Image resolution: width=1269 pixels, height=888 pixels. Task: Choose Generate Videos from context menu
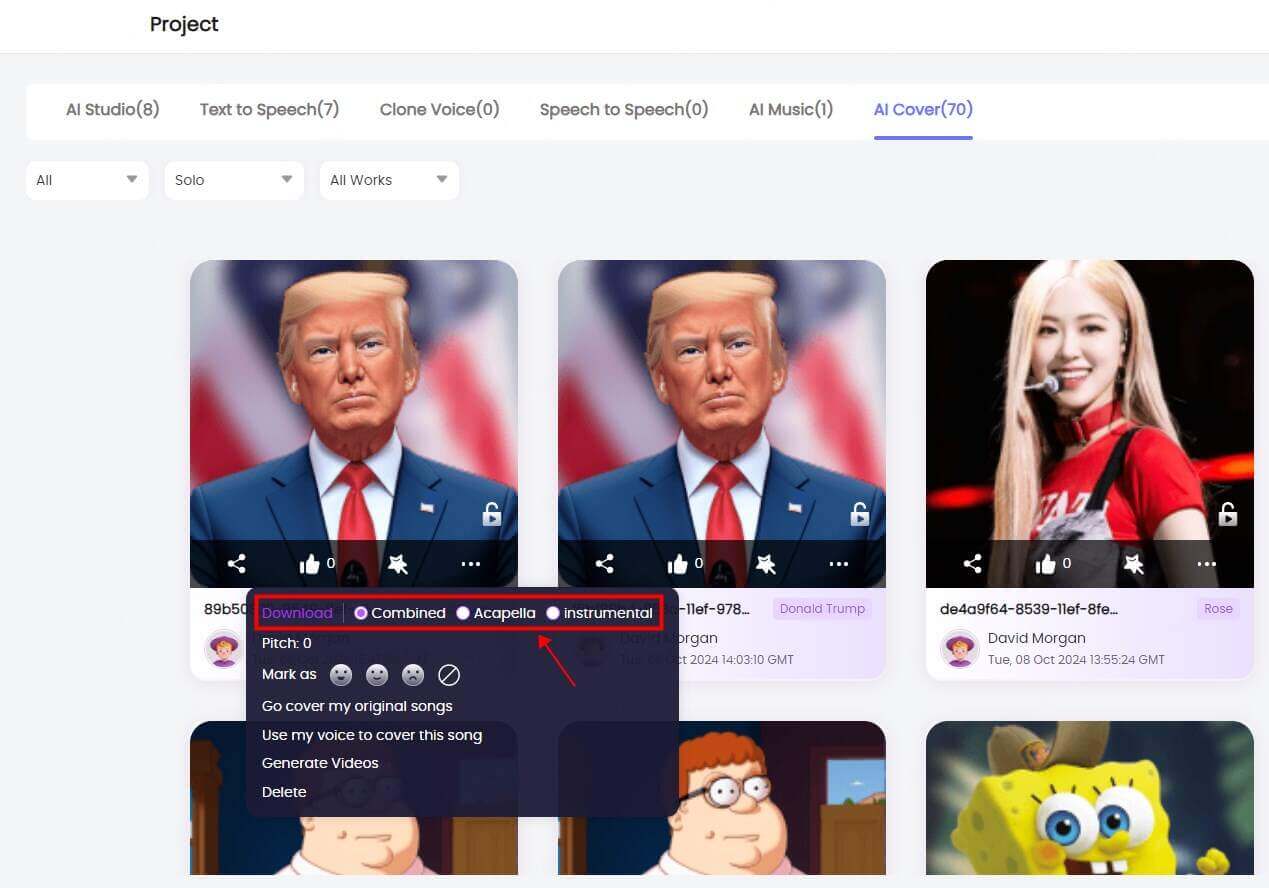click(320, 763)
